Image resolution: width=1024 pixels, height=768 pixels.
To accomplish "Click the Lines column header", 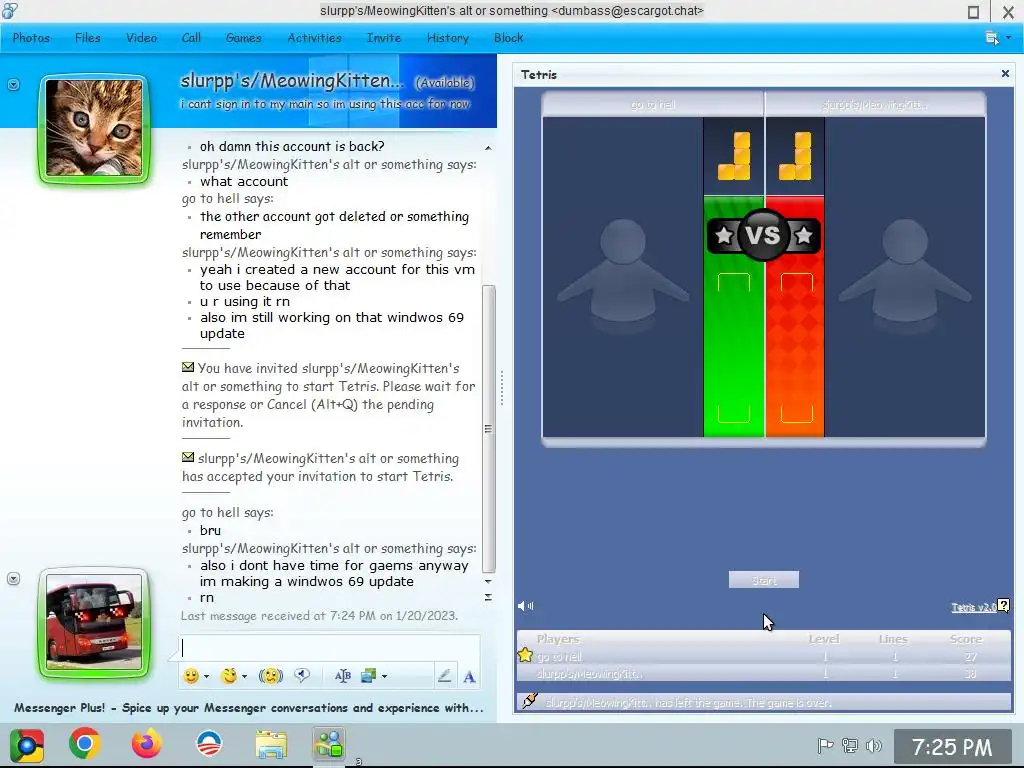I will tap(893, 639).
